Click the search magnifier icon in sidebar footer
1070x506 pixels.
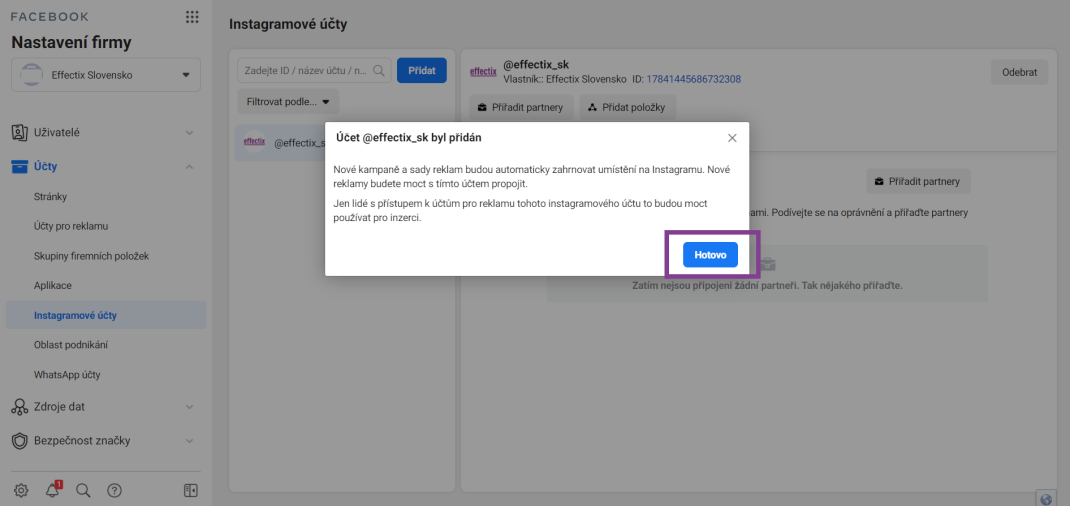[x=83, y=490]
